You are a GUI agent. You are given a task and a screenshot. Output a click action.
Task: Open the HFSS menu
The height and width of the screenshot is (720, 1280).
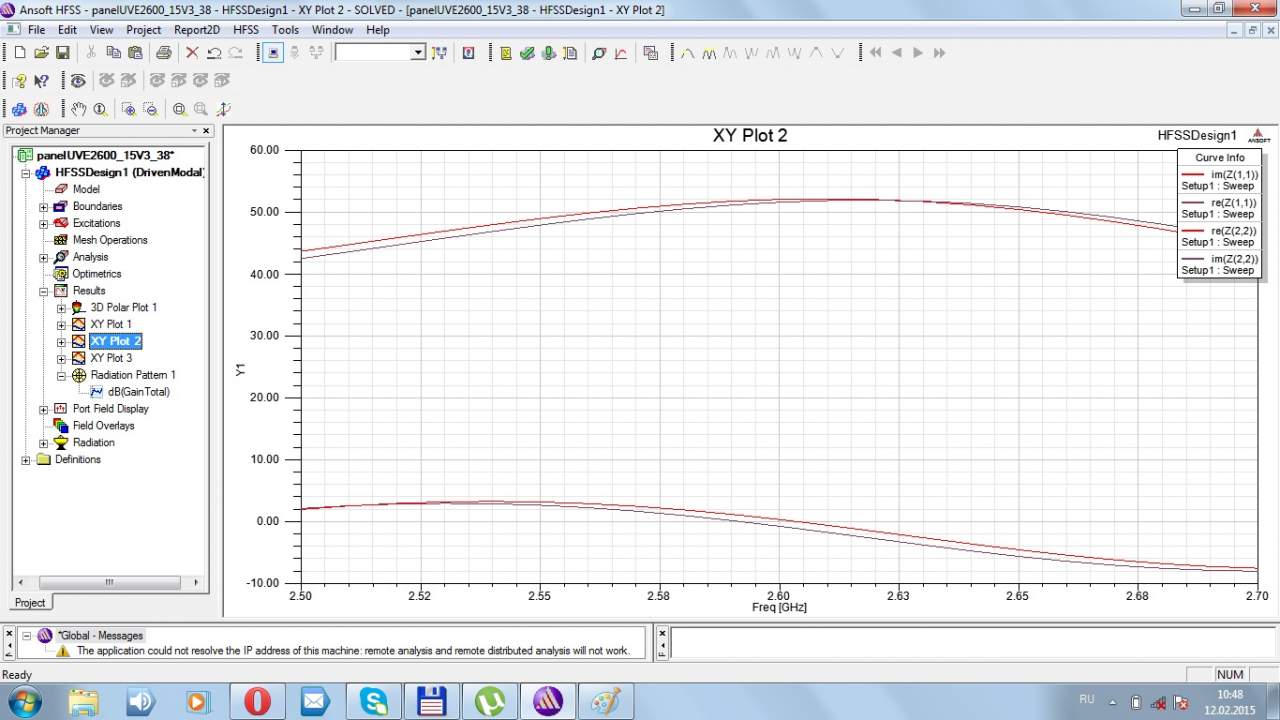tap(246, 30)
